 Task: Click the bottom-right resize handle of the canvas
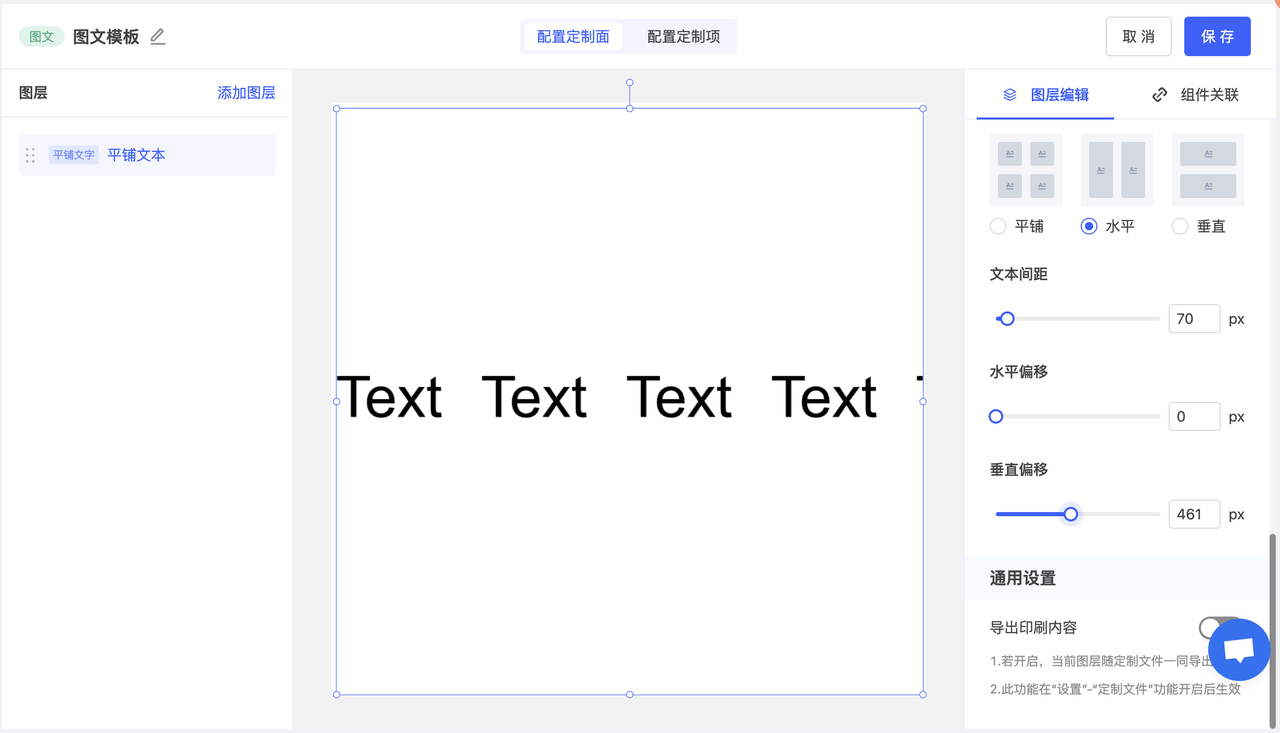point(923,694)
